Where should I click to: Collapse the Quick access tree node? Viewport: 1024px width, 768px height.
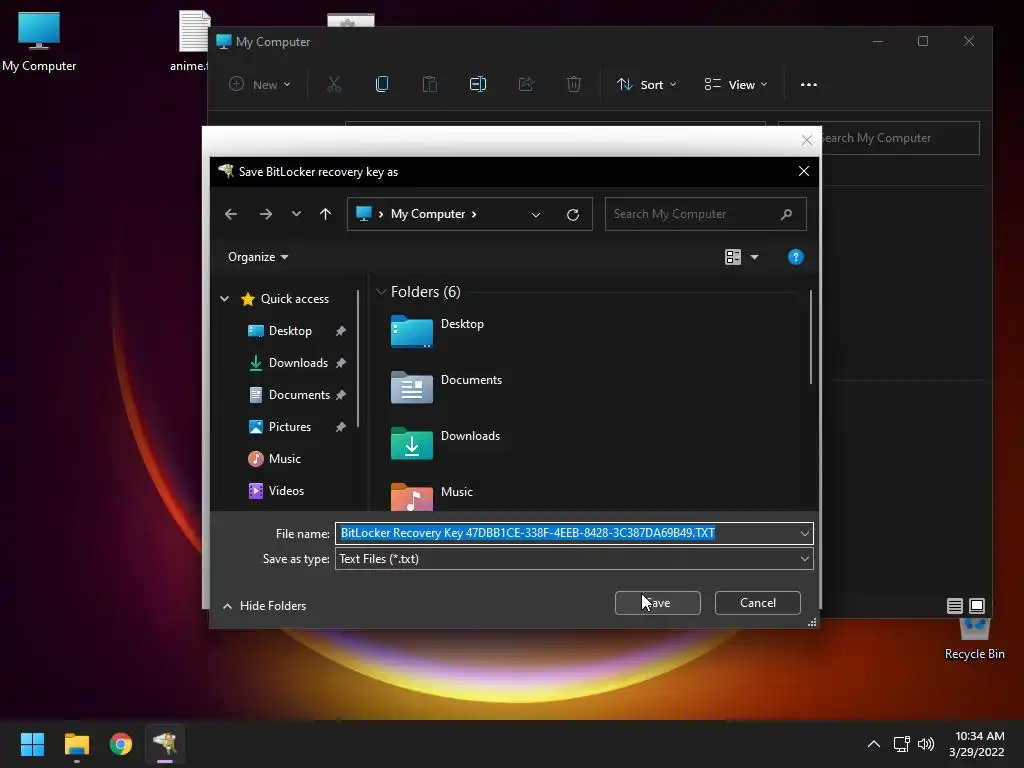click(225, 299)
